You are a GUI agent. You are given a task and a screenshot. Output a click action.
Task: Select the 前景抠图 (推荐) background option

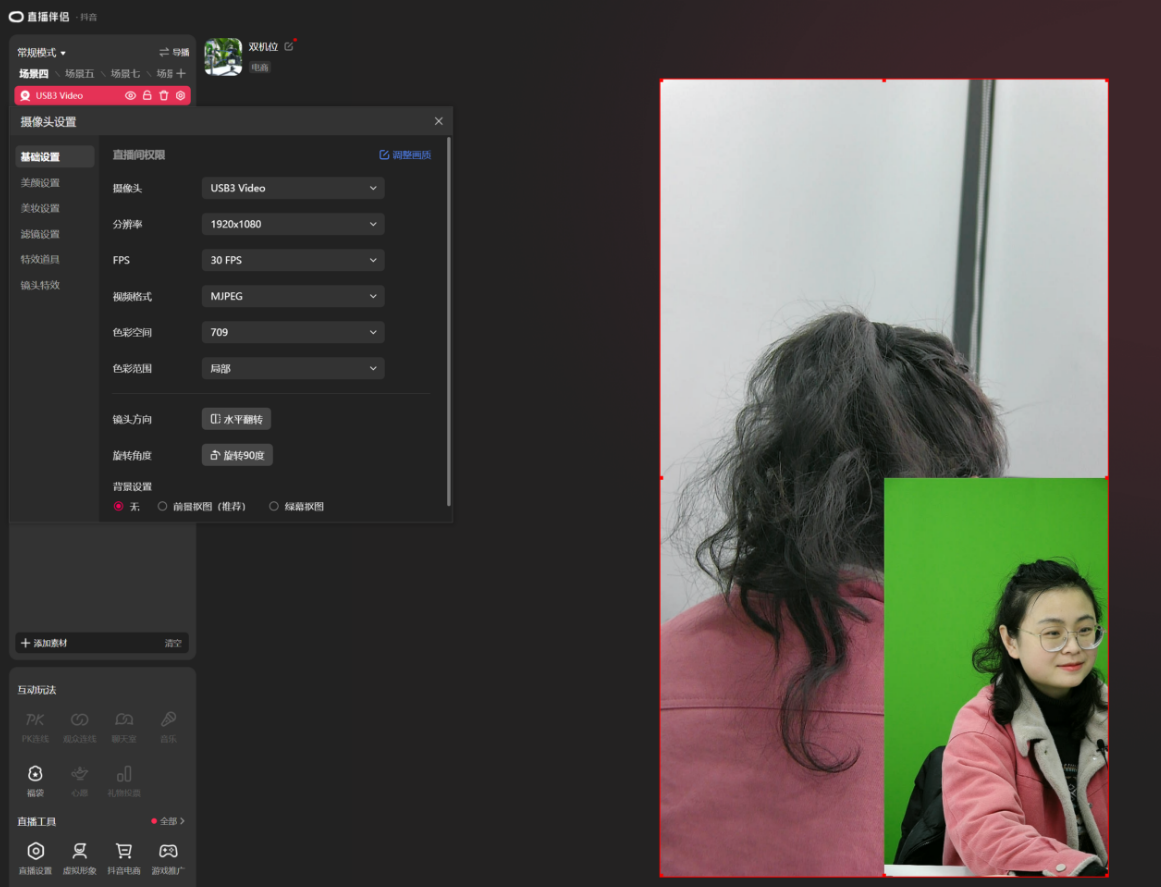(201, 506)
